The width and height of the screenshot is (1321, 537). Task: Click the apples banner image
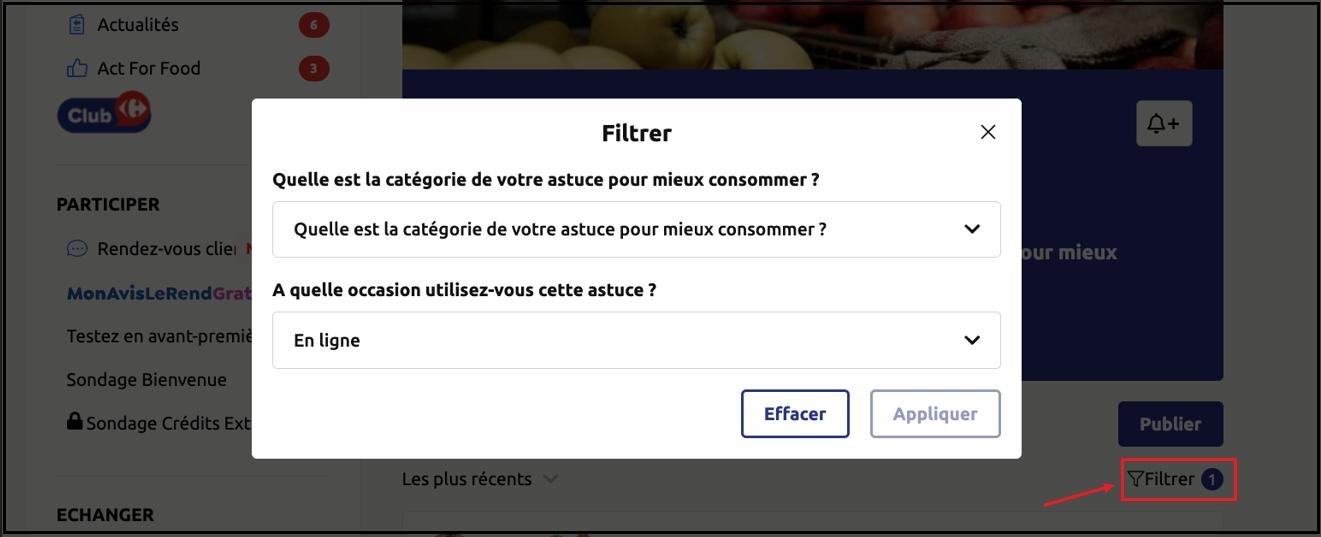tap(812, 35)
